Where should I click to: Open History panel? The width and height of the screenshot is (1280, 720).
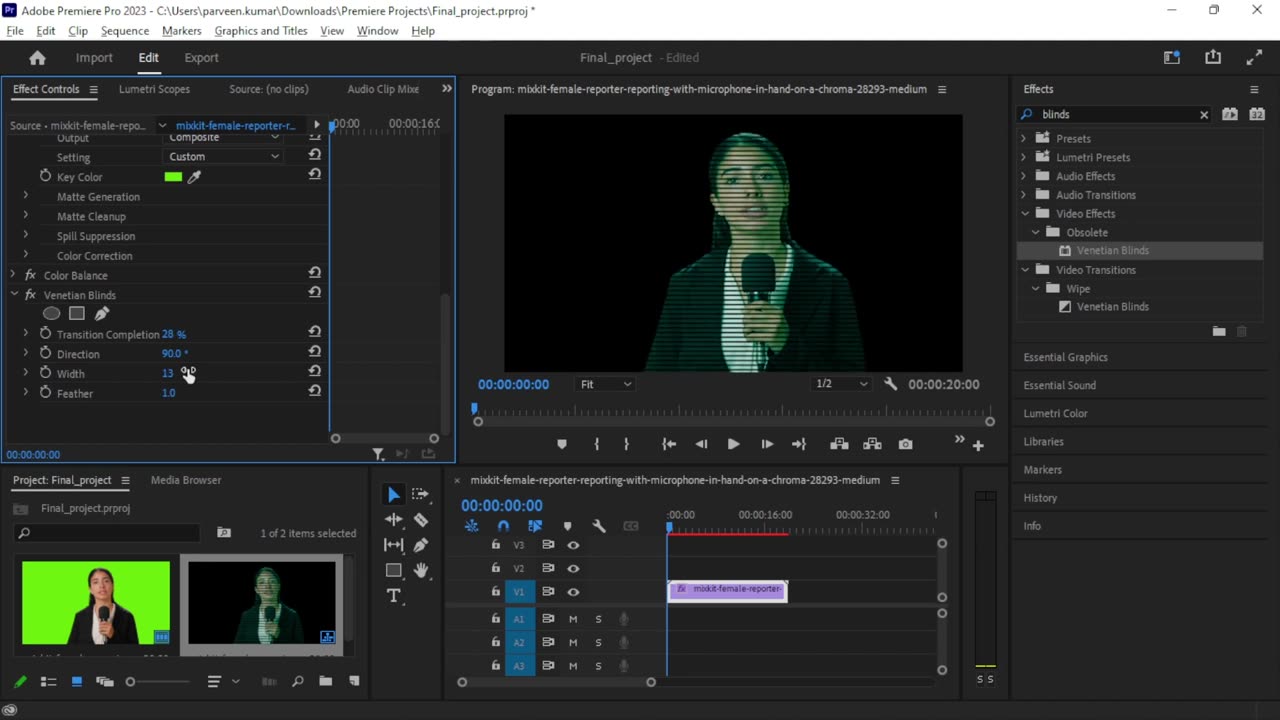(x=1040, y=497)
